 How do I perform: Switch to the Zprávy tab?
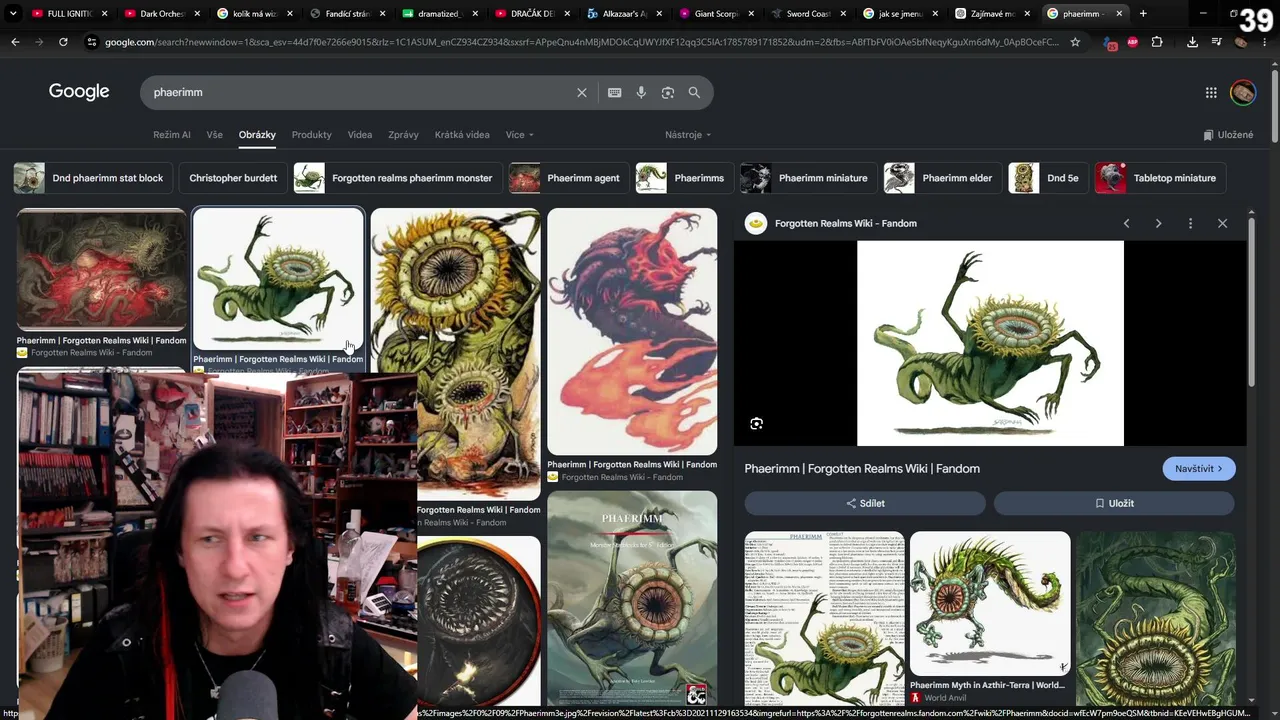pyautogui.click(x=403, y=135)
